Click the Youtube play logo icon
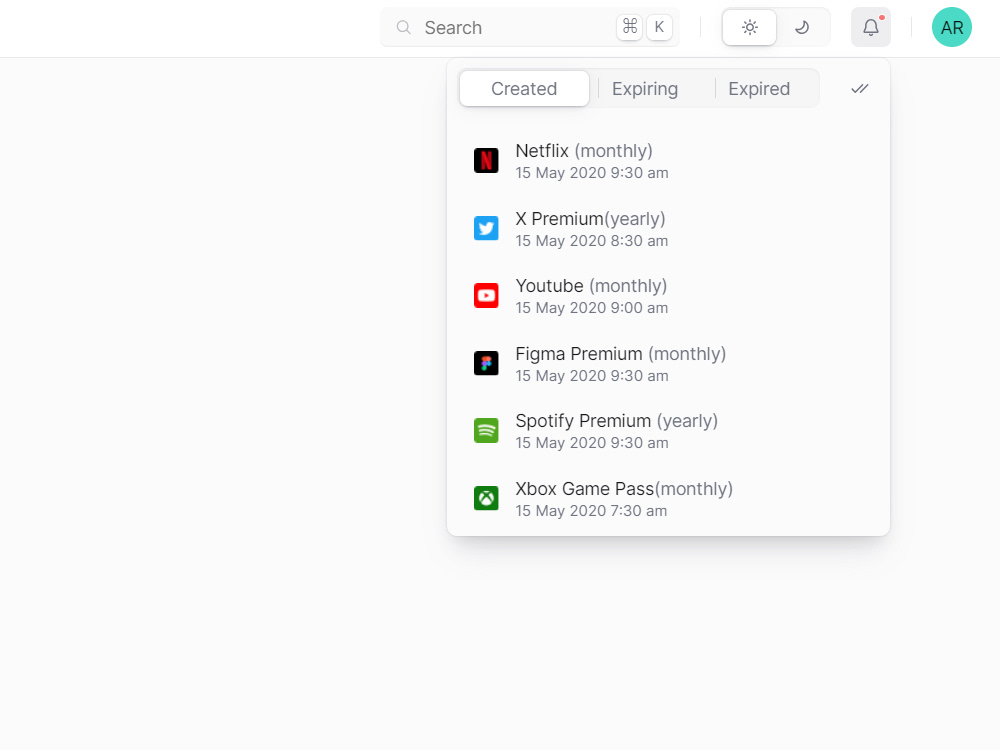Image resolution: width=1000 pixels, height=750 pixels. [x=486, y=296]
